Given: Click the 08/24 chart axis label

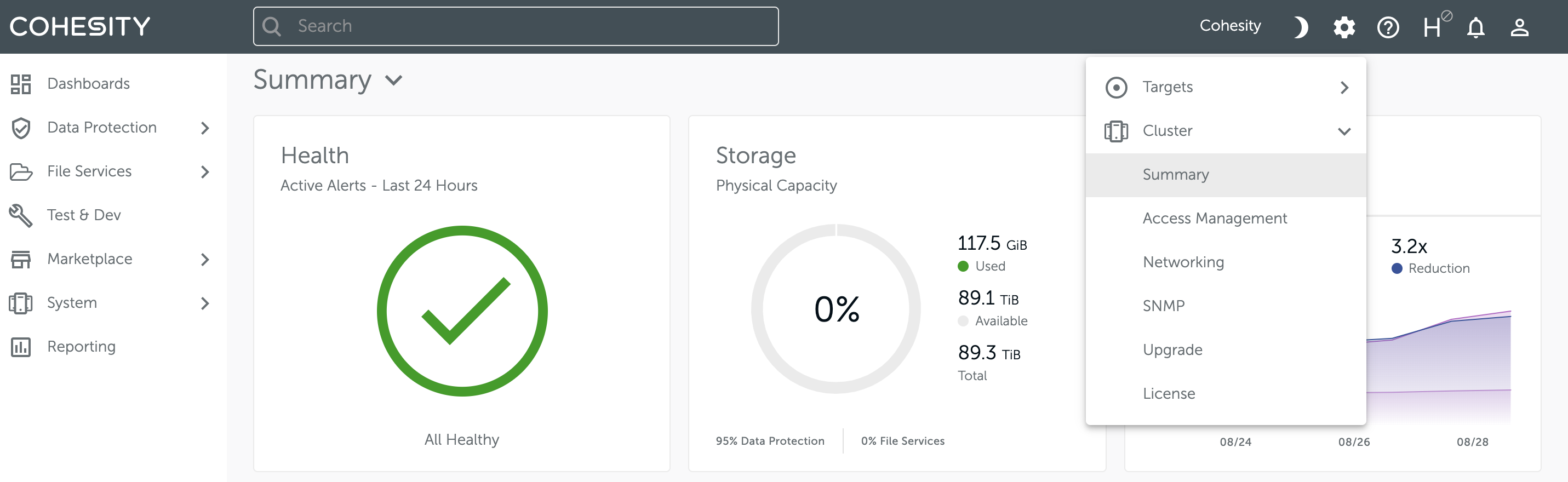Looking at the screenshot, I should 1235,443.
